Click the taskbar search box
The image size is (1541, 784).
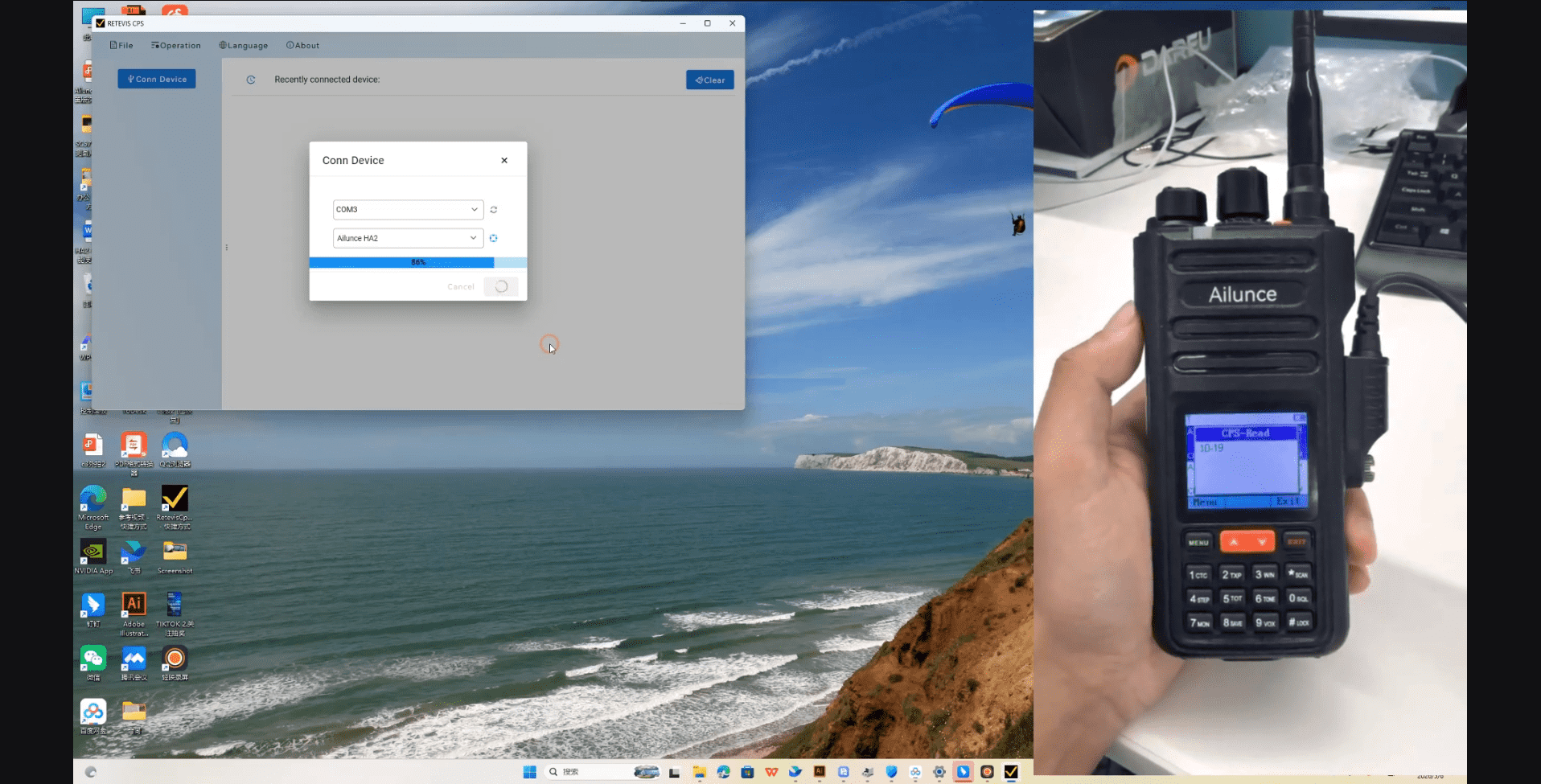tap(603, 772)
